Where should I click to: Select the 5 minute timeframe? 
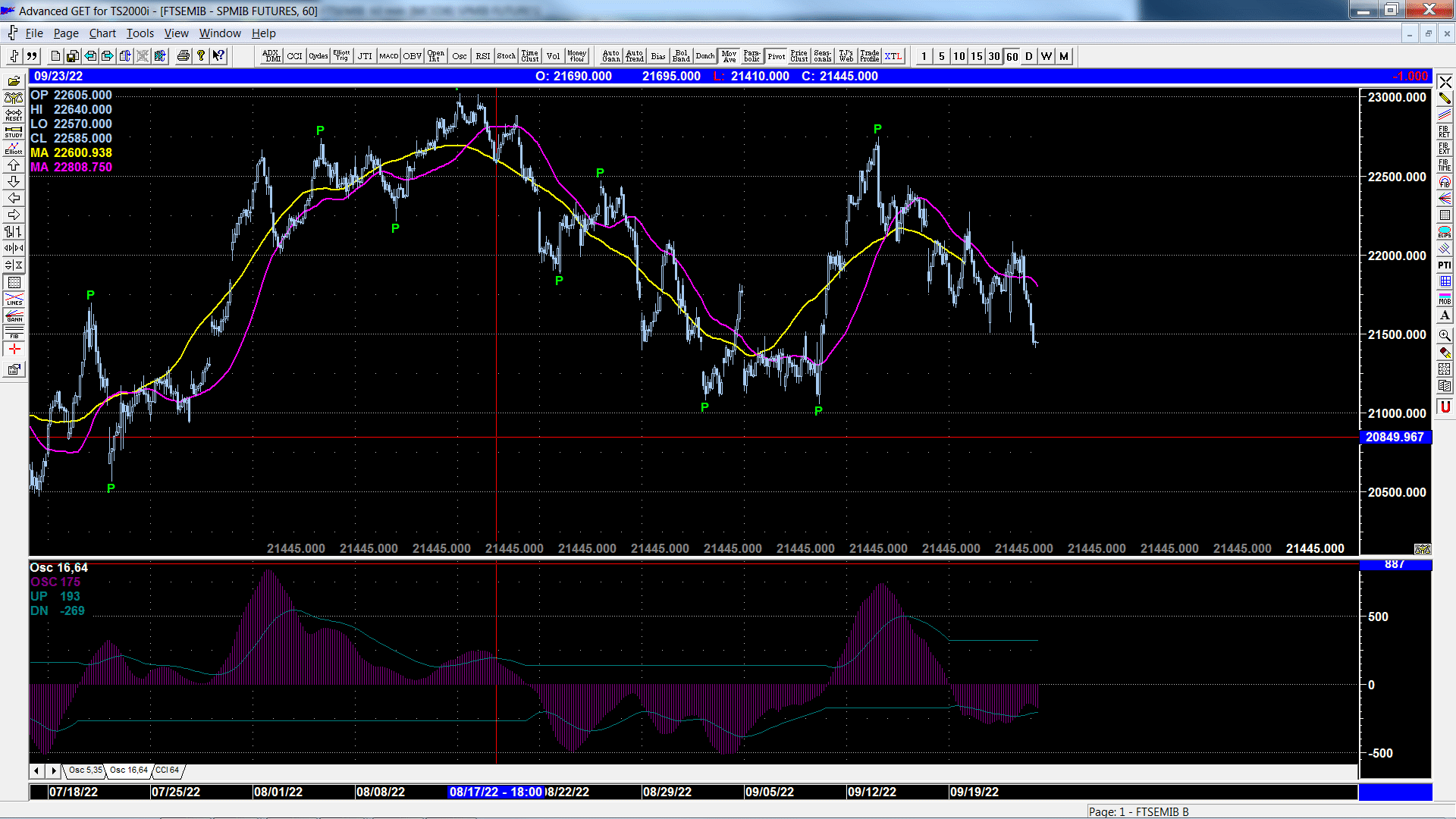(x=942, y=56)
